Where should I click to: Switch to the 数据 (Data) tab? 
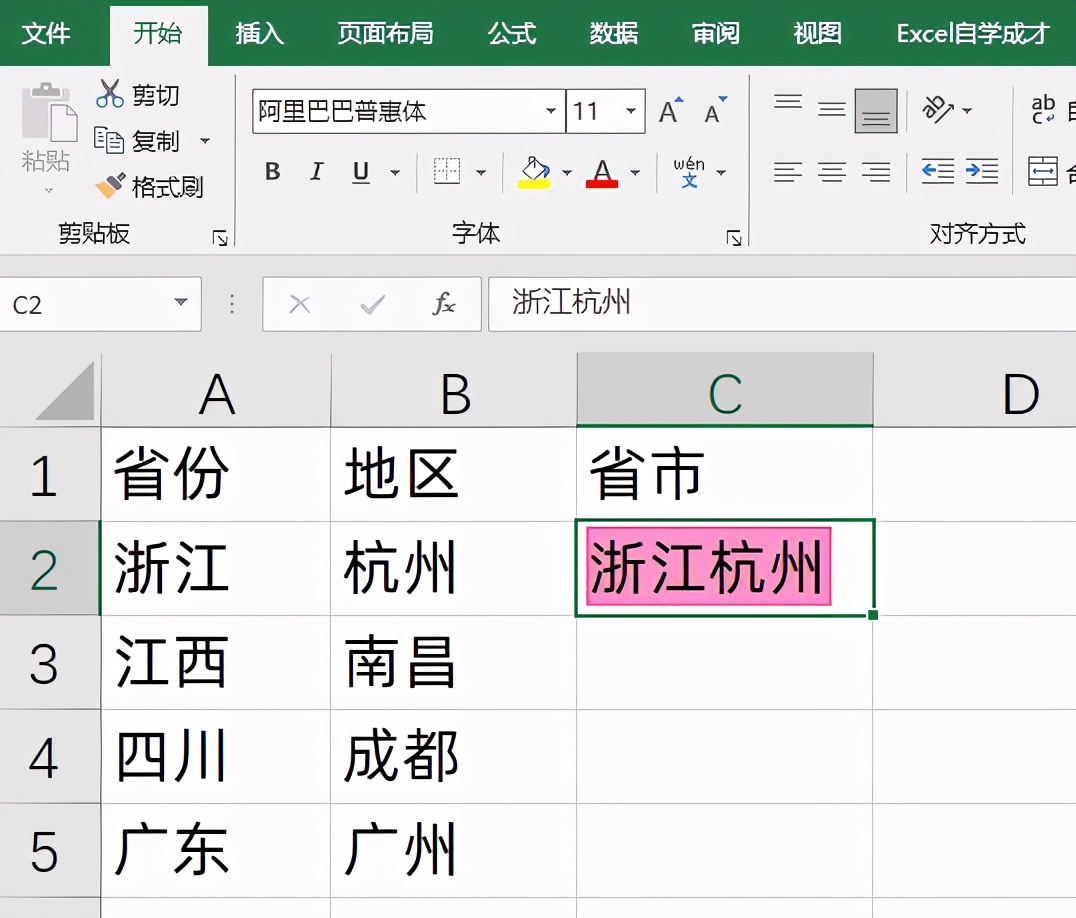(x=613, y=33)
